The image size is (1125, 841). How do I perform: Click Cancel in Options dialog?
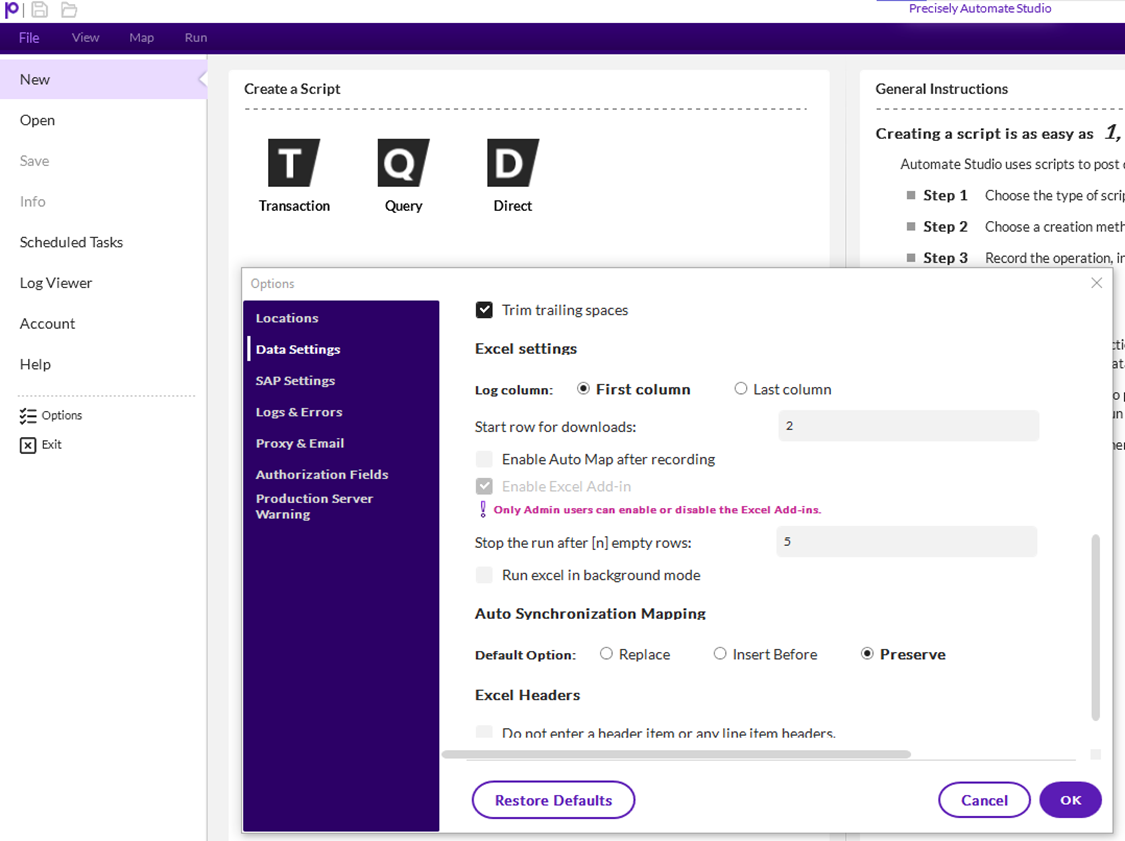[984, 800]
